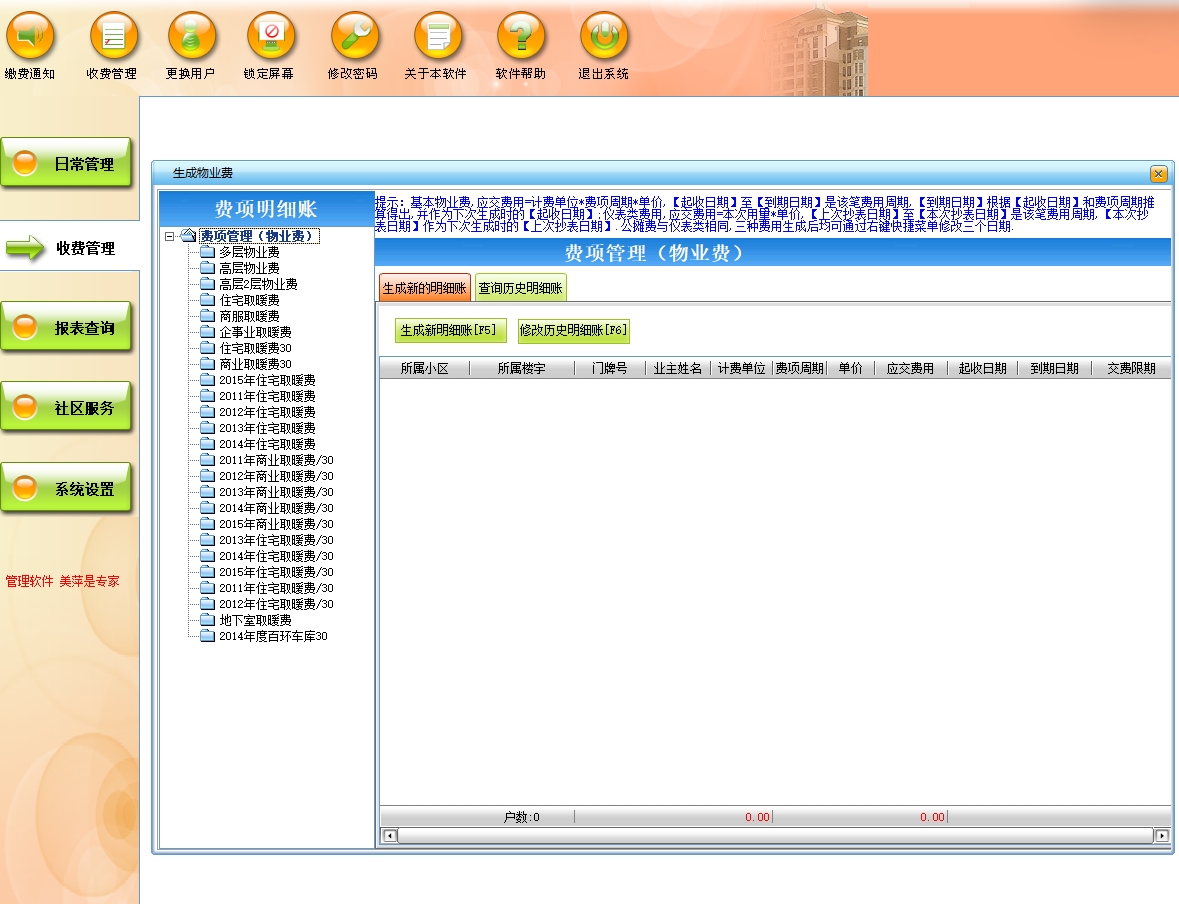Select 地下室取暖费 tree item
This screenshot has height=904, width=1179.
coord(255,620)
